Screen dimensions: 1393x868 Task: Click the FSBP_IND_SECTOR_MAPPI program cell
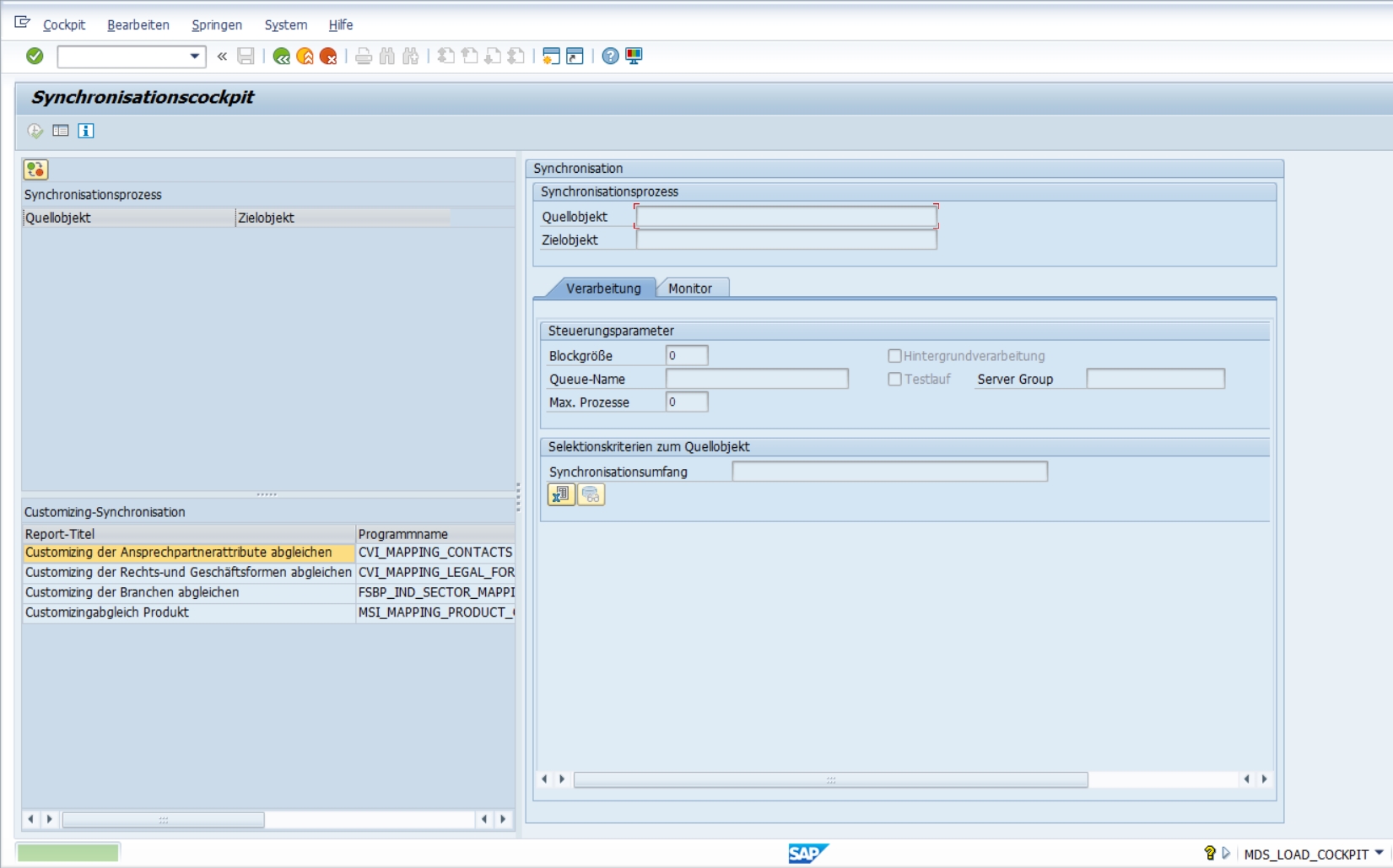435,592
